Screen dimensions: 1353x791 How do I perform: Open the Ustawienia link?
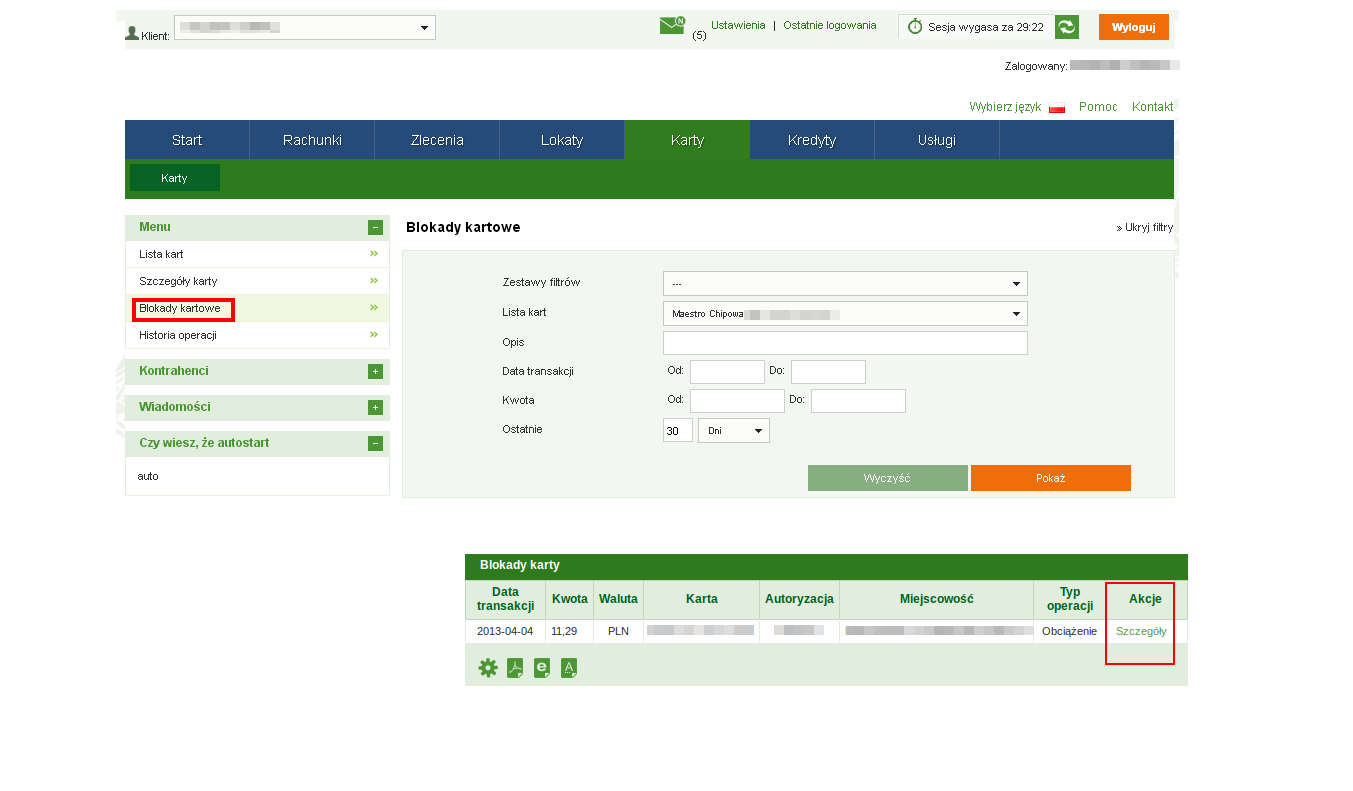point(738,25)
